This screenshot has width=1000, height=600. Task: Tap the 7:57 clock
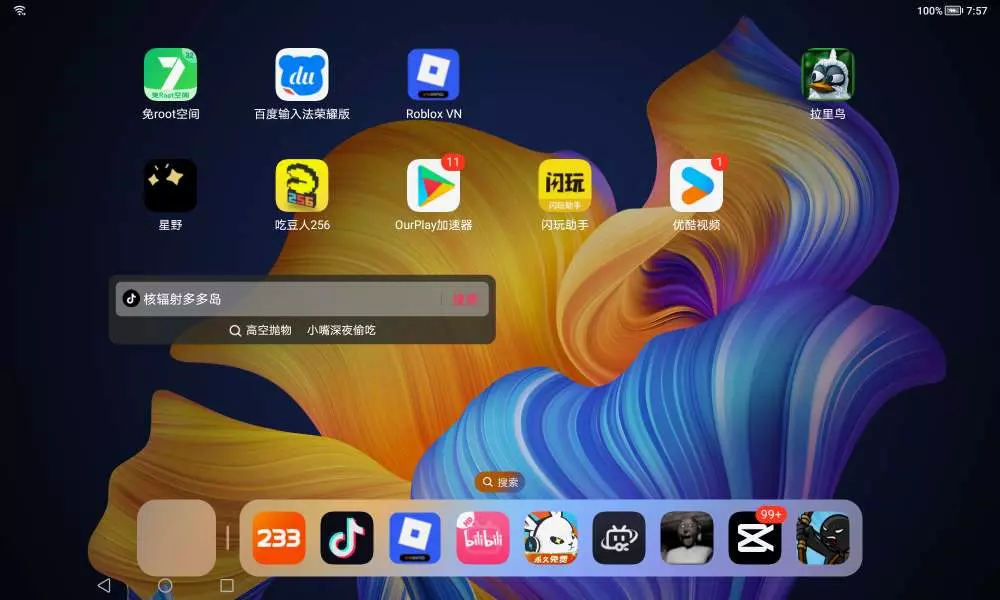pyautogui.click(x=976, y=11)
